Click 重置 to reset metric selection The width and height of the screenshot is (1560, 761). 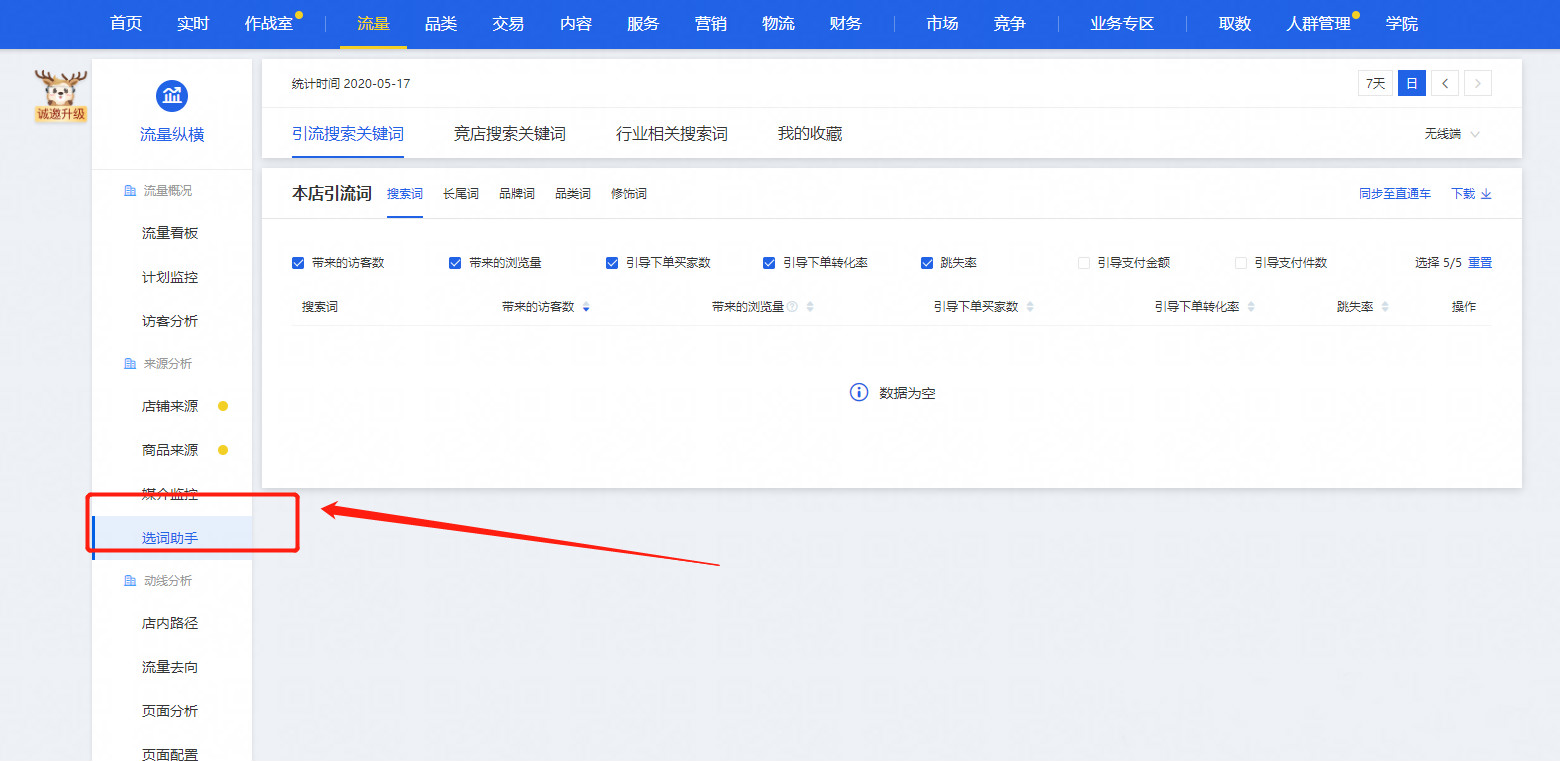coord(1480,262)
